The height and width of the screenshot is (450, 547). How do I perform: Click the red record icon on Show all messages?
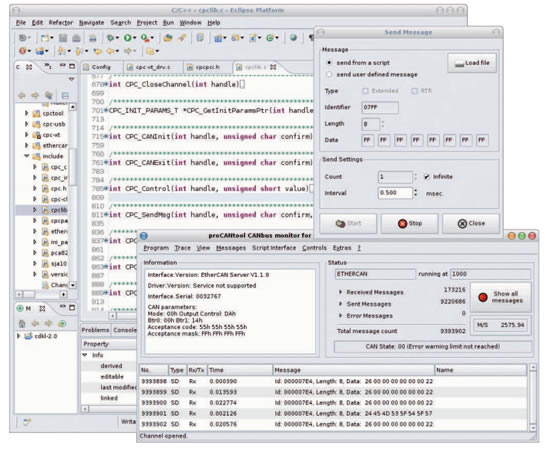(x=483, y=297)
